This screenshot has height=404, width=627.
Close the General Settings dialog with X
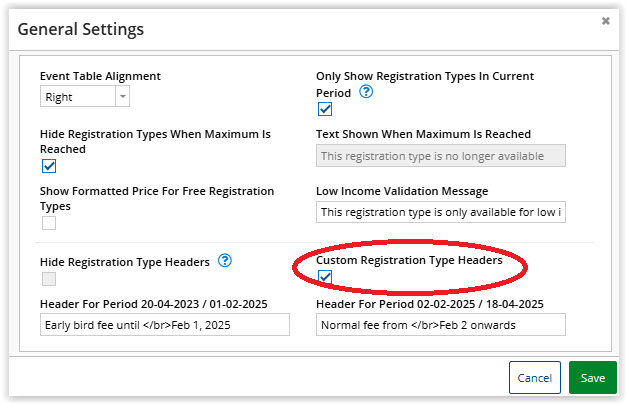[606, 20]
